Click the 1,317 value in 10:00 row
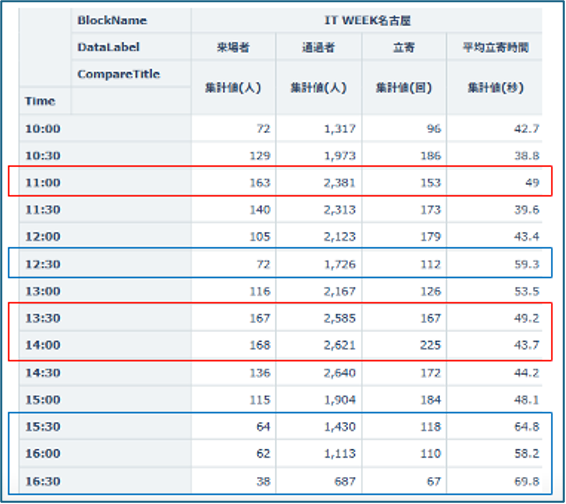This screenshot has width=566, height=504. 340,129
